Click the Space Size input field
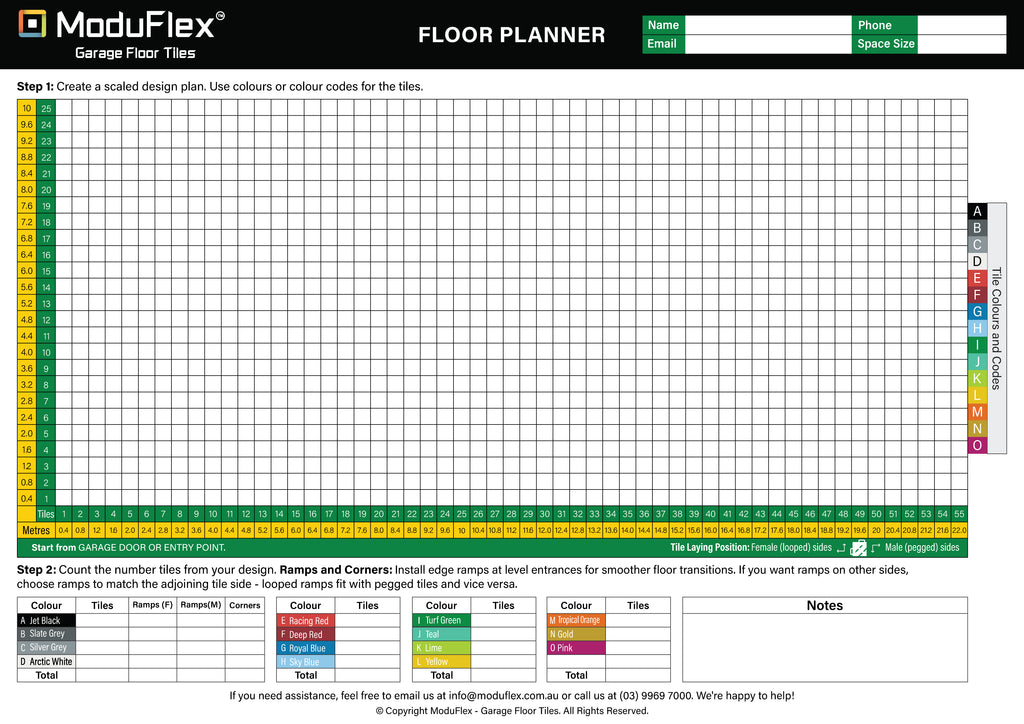The width and height of the screenshot is (1024, 724). 961,44
